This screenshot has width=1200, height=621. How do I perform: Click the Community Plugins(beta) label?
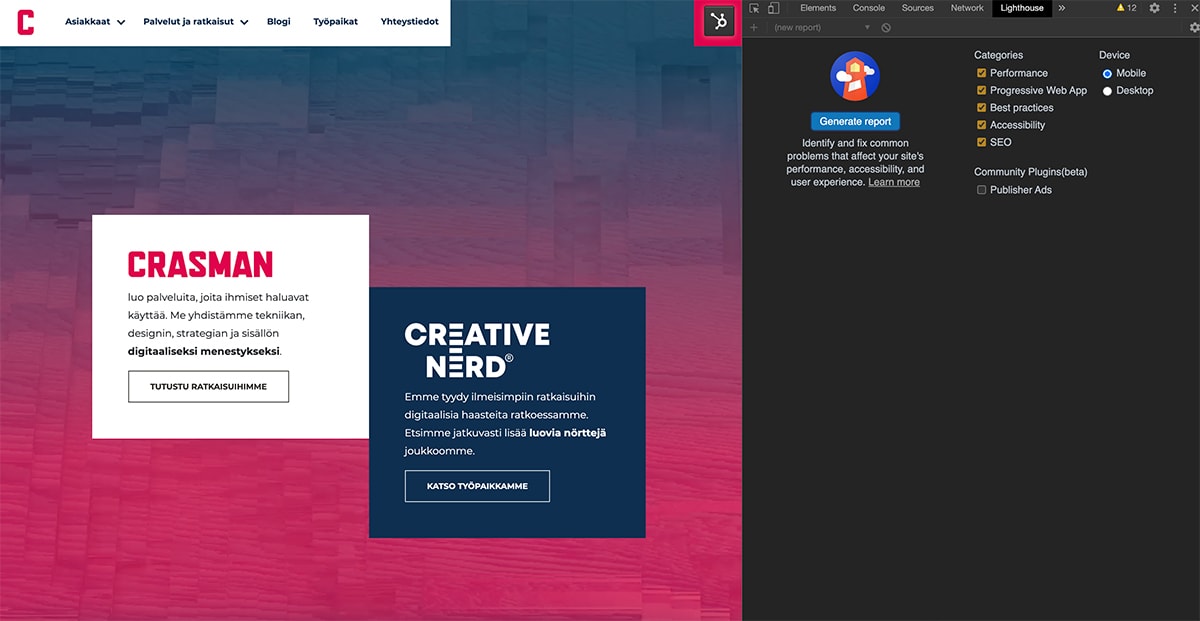(1031, 172)
